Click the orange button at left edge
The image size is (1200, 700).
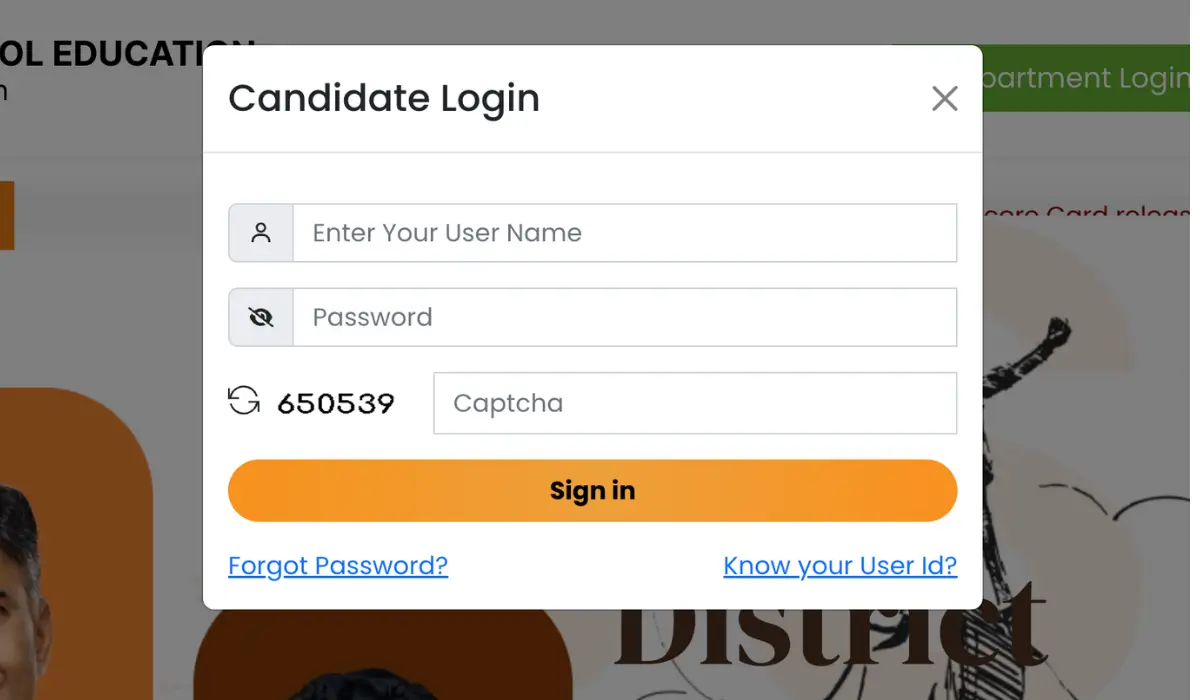[x=6, y=215]
